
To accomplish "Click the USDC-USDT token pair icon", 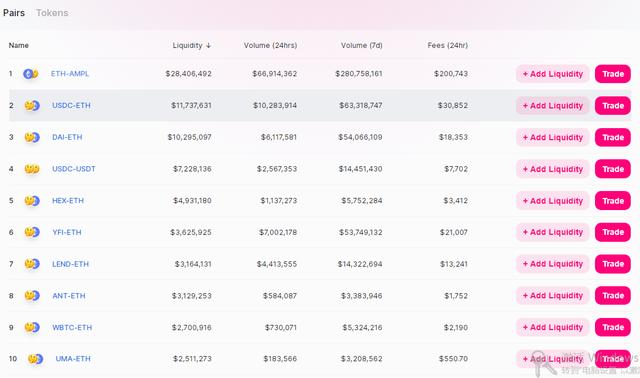I will pos(32,169).
